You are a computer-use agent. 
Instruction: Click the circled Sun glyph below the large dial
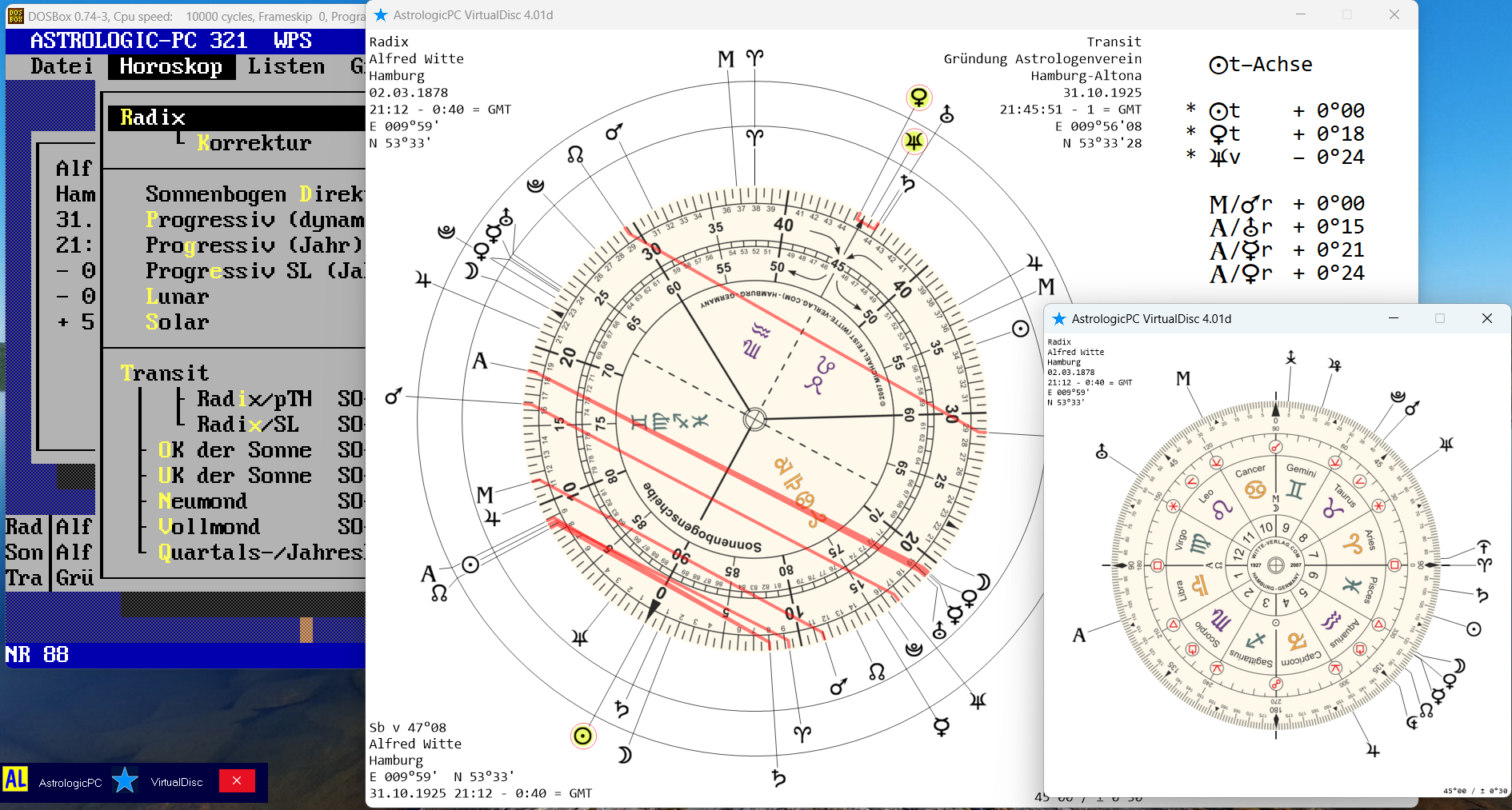582,736
